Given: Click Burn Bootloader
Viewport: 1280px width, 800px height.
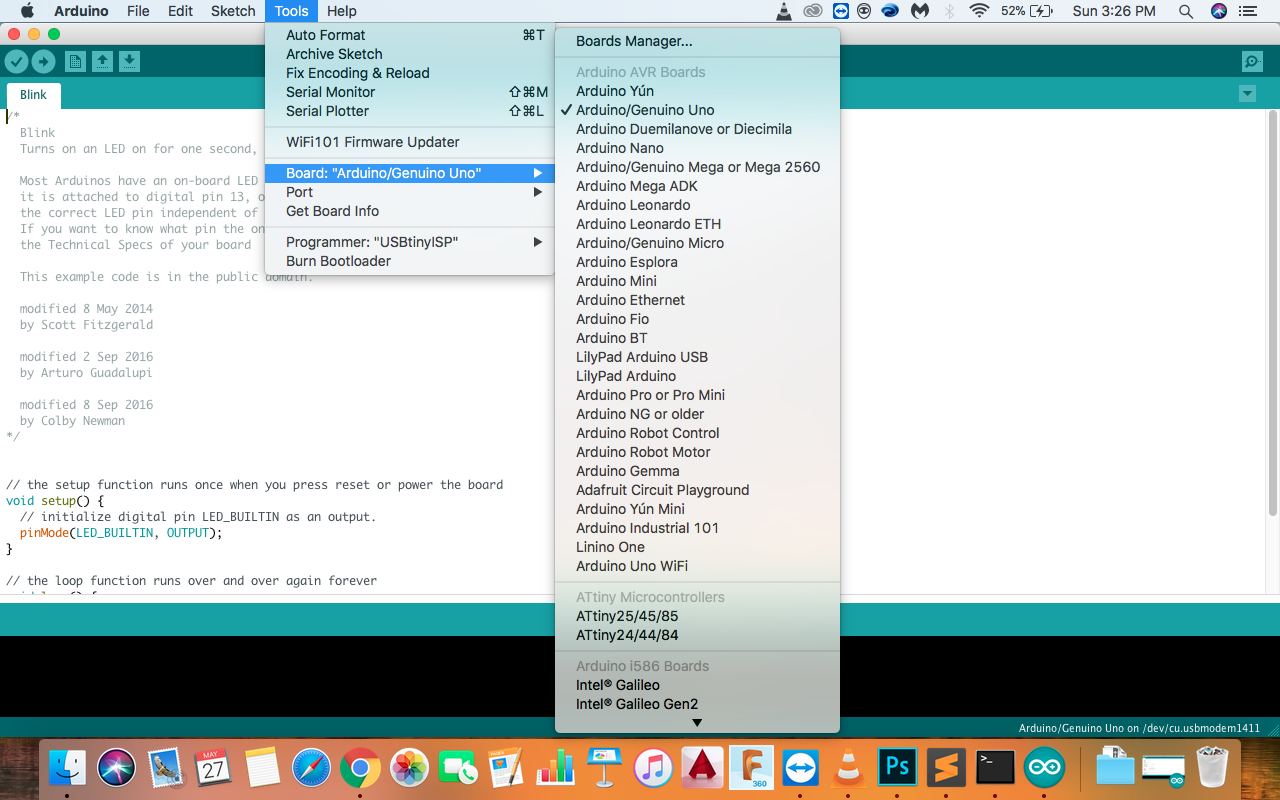Looking at the screenshot, I should tap(409, 261).
